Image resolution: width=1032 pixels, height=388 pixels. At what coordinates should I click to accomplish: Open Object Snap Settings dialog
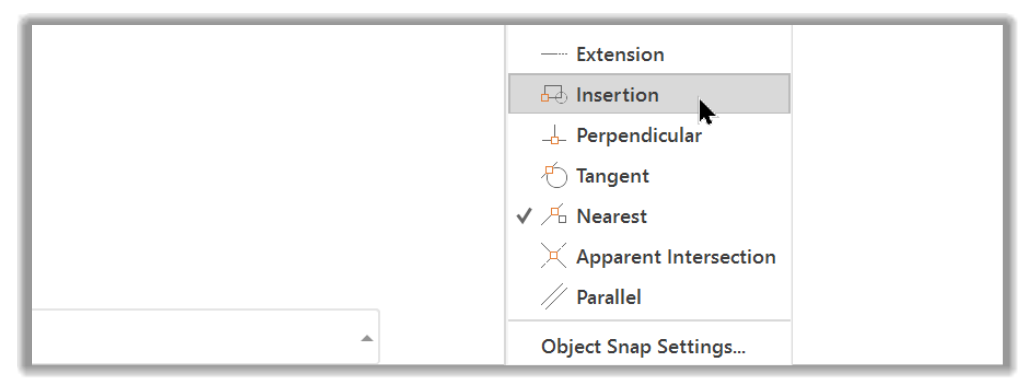click(643, 347)
